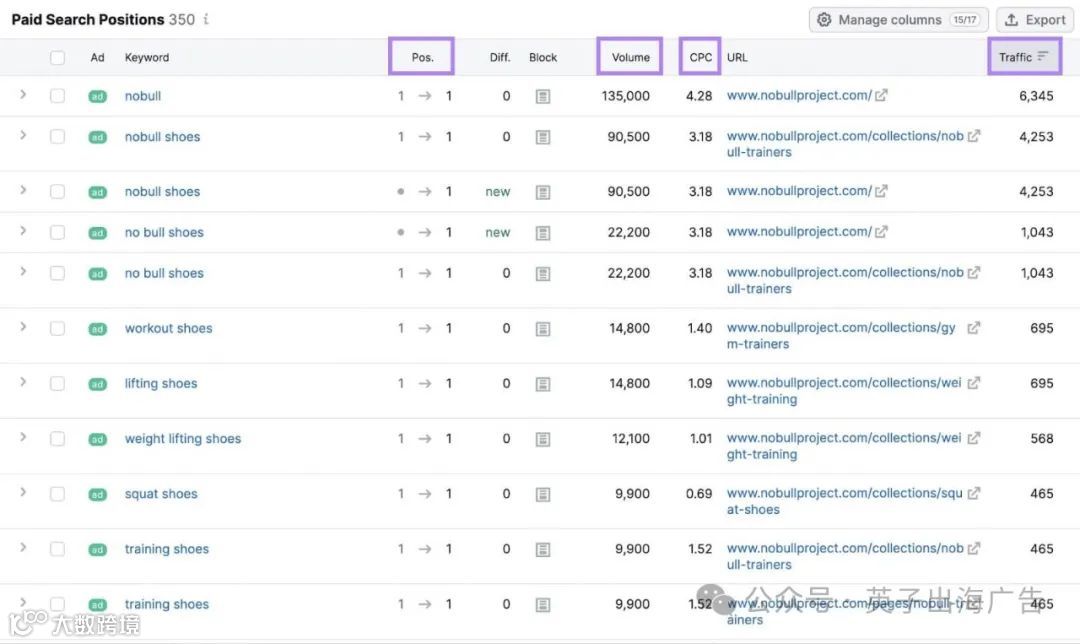Tick the lifting shoes row checkbox
Viewport: 1080px width, 644px height.
pyautogui.click(x=57, y=384)
